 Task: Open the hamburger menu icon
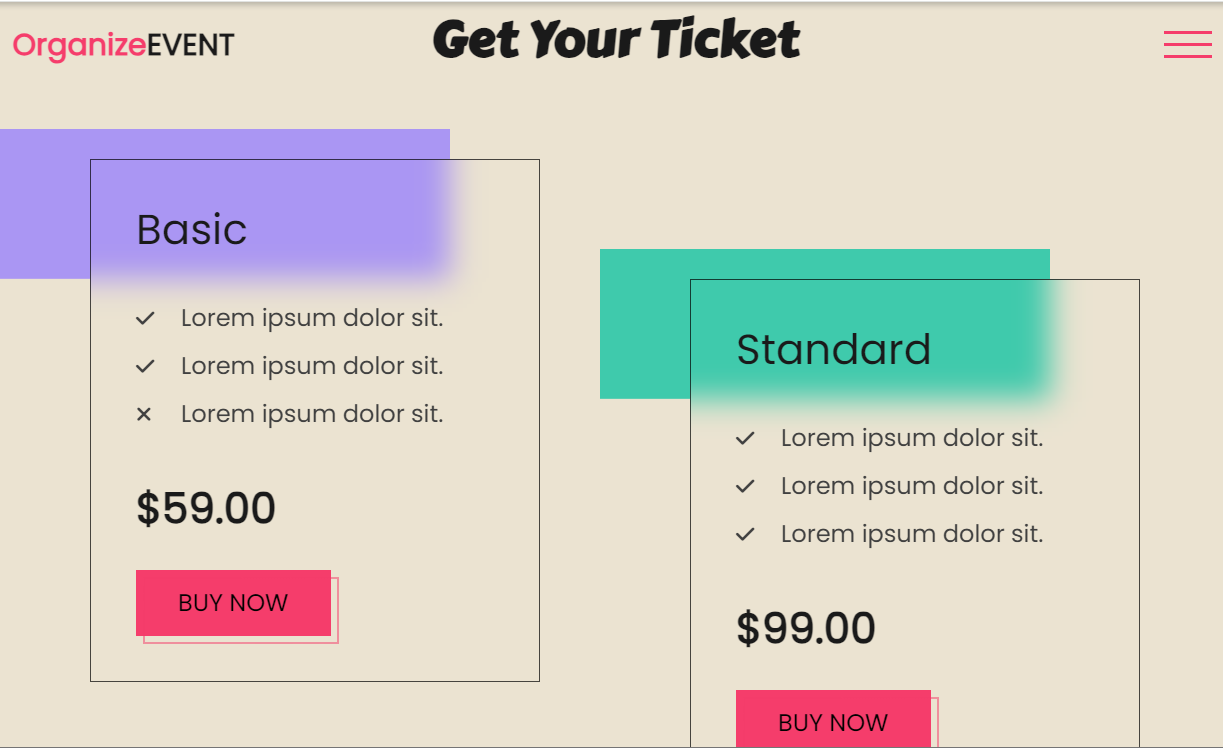pyautogui.click(x=1187, y=45)
